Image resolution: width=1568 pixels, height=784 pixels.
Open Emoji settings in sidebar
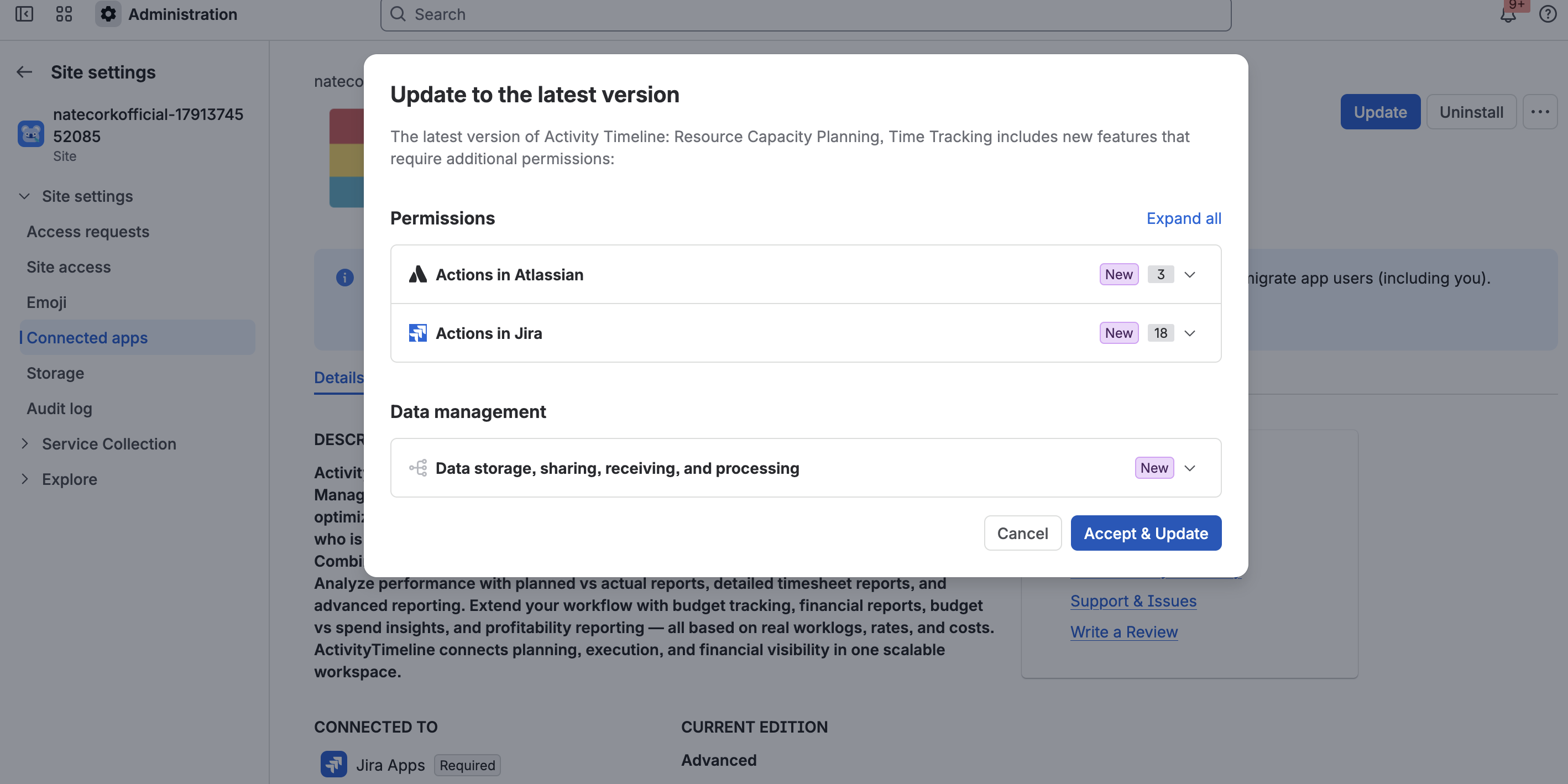(46, 302)
